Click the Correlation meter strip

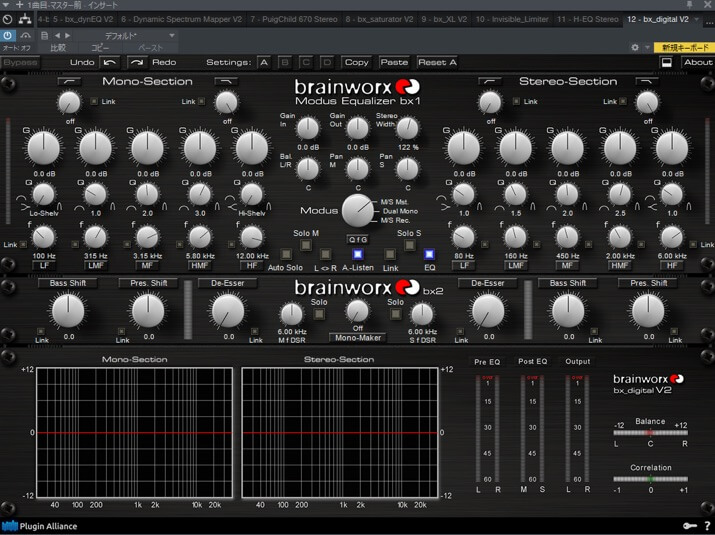coord(650,479)
